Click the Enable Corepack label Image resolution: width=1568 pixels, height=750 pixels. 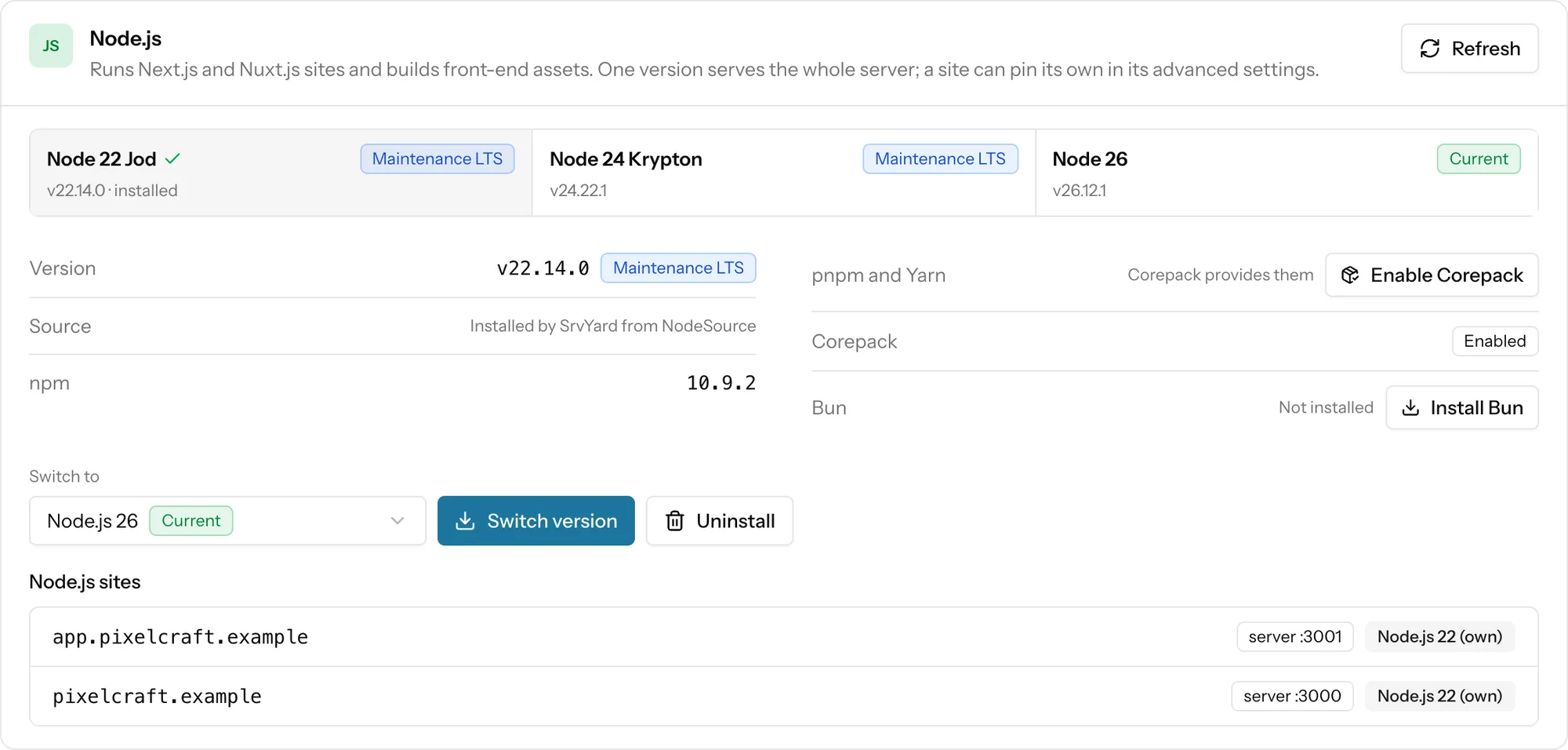tap(1446, 275)
